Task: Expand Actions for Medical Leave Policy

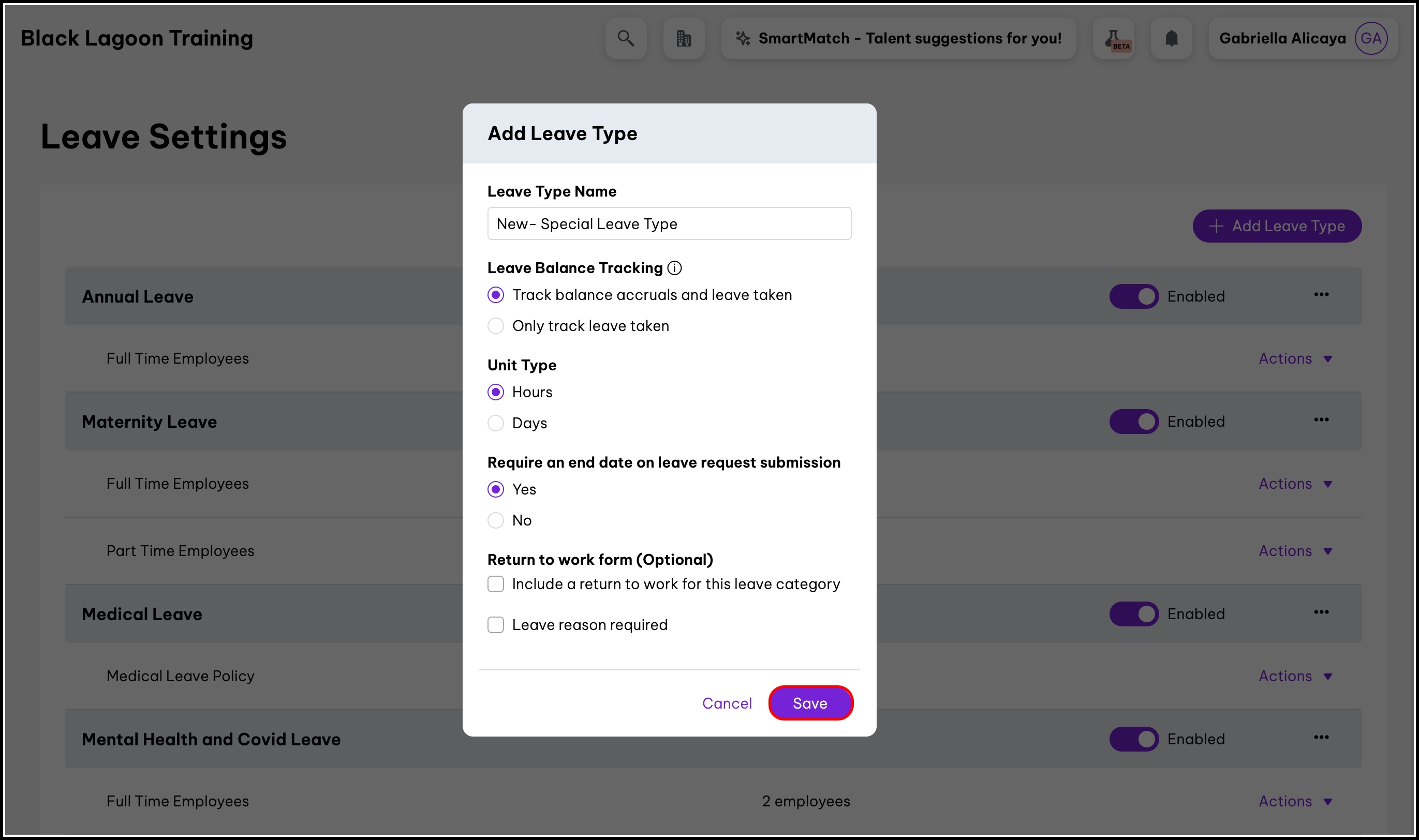Action: (x=1294, y=676)
